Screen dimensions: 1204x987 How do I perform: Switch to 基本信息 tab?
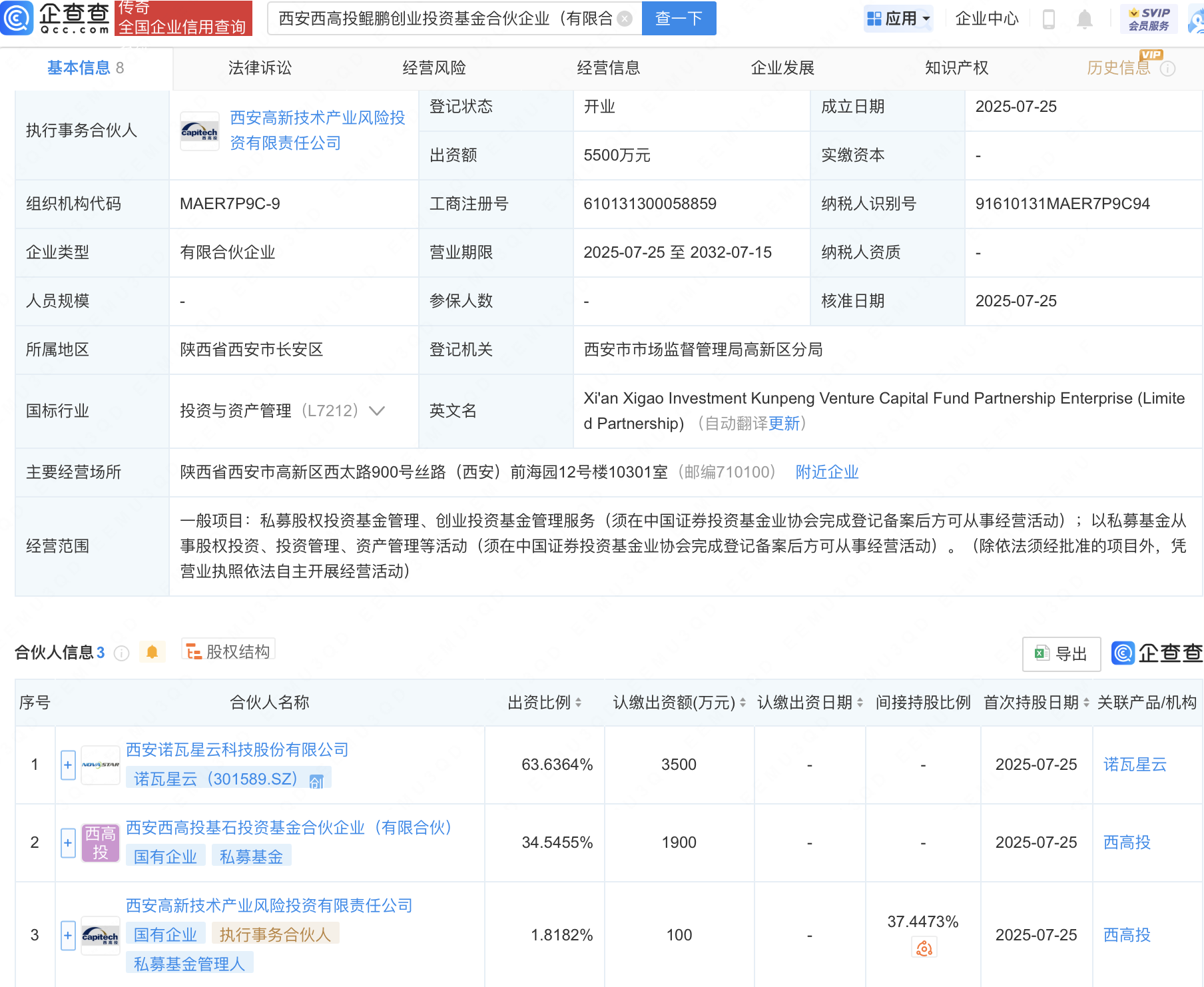(x=86, y=68)
